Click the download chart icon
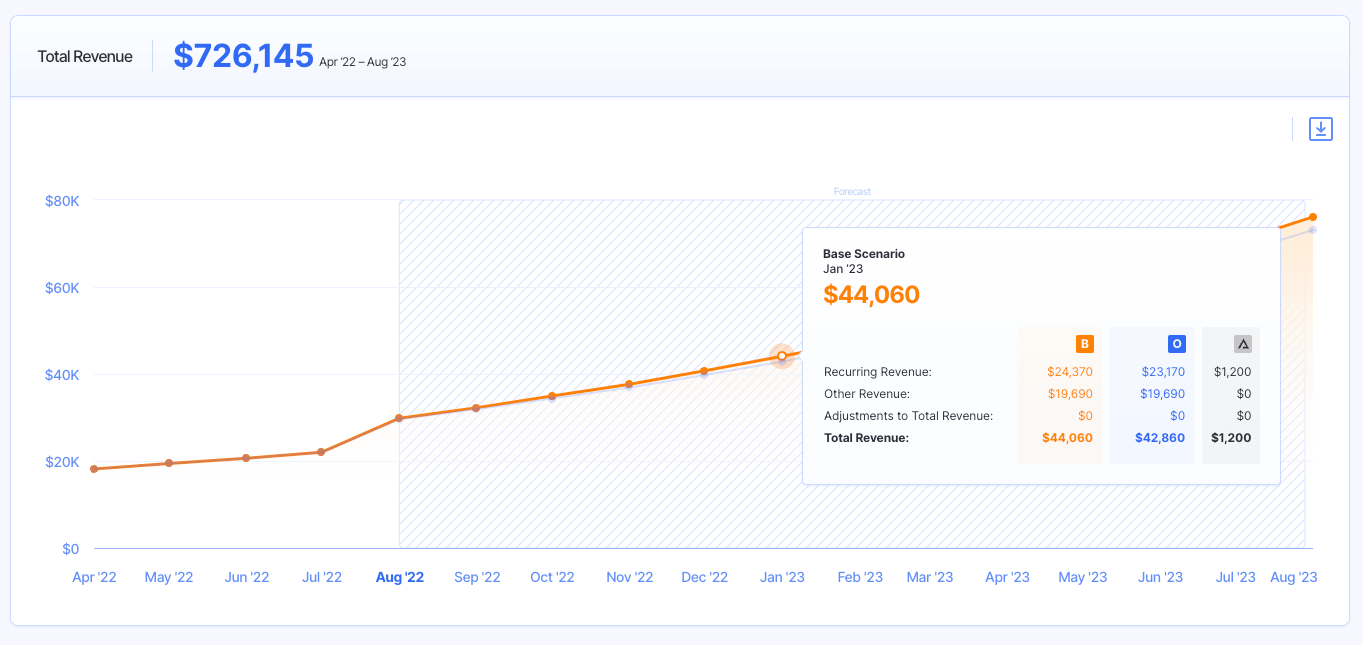The height and width of the screenshot is (645, 1363). coord(1321,129)
